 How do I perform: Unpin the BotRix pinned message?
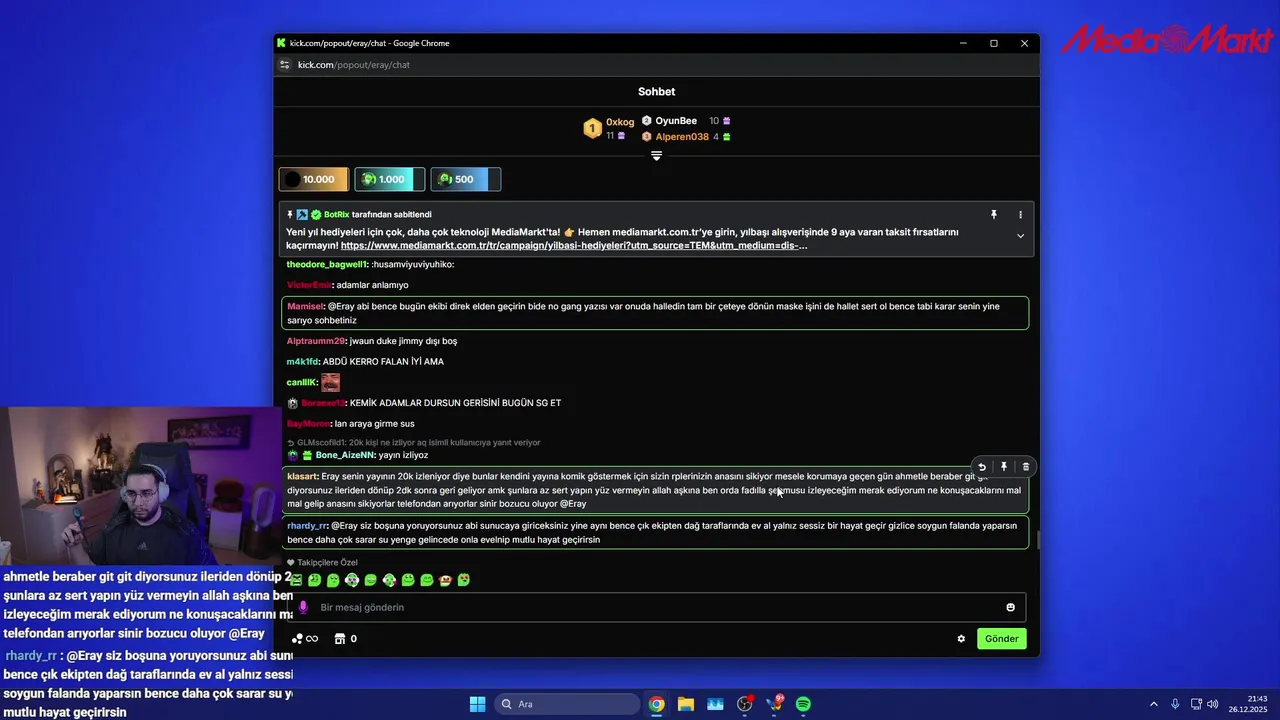[994, 215]
